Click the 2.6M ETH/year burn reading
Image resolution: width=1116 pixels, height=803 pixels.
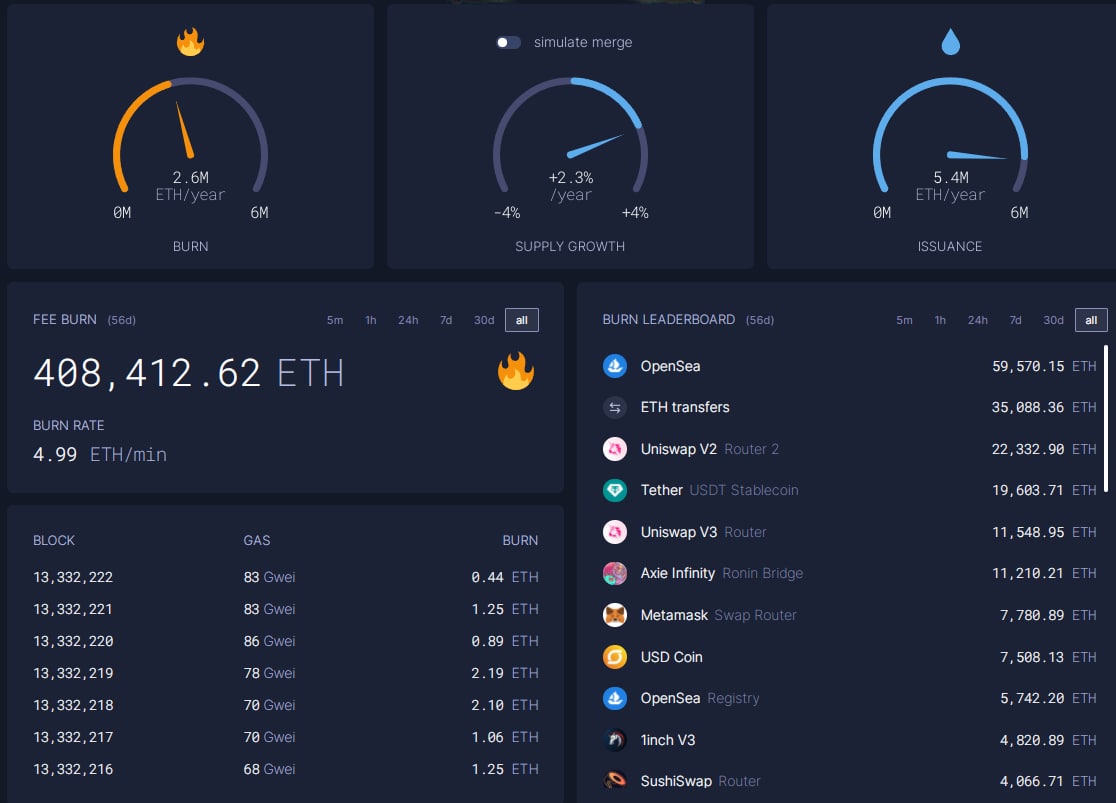[190, 186]
